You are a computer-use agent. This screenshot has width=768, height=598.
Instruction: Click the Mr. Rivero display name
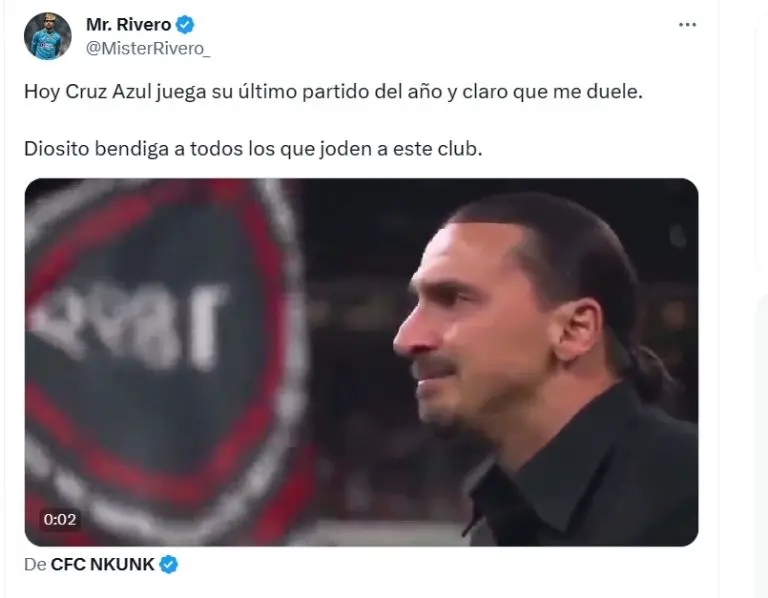point(128,24)
